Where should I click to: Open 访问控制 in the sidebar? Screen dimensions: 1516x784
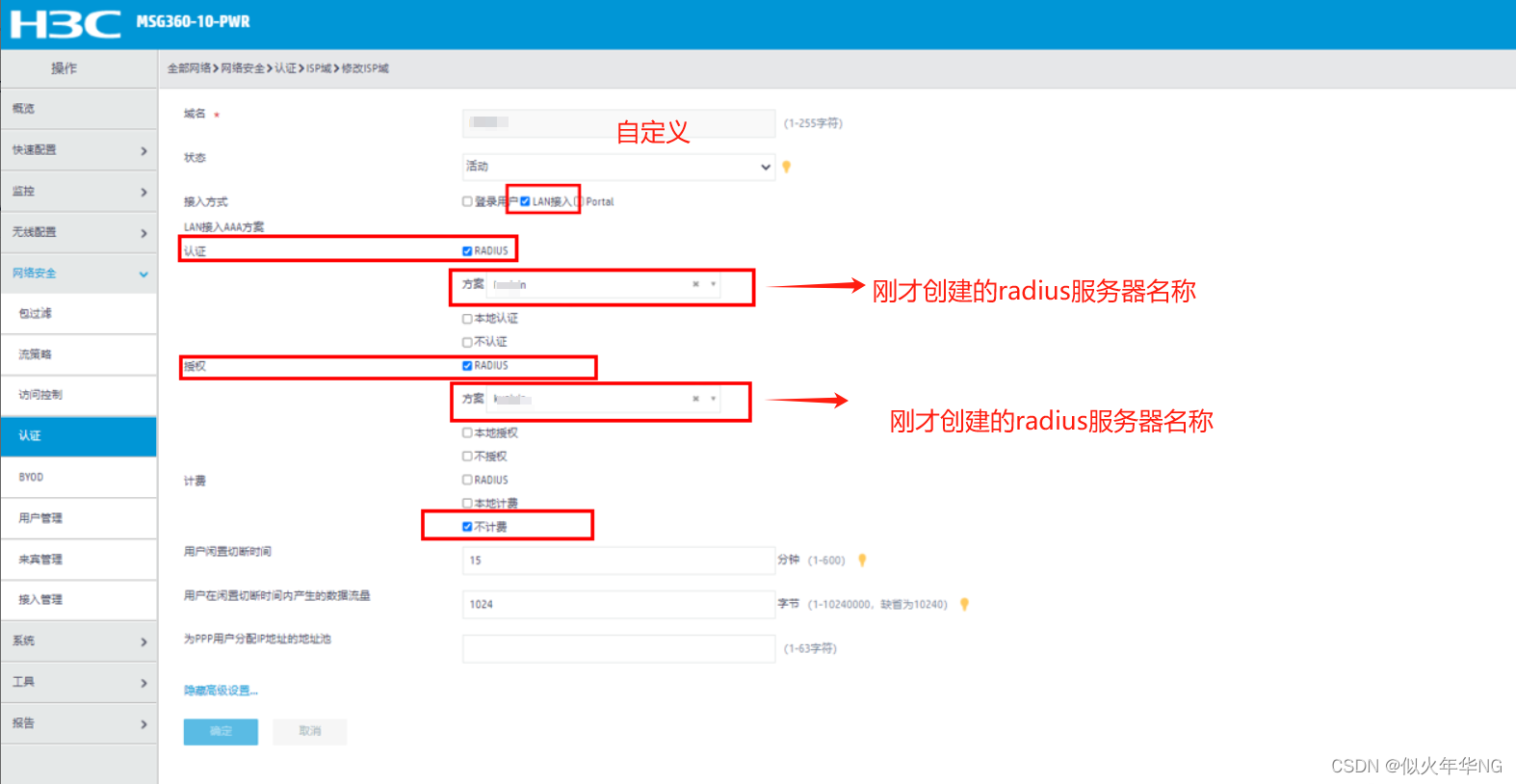[x=79, y=395]
